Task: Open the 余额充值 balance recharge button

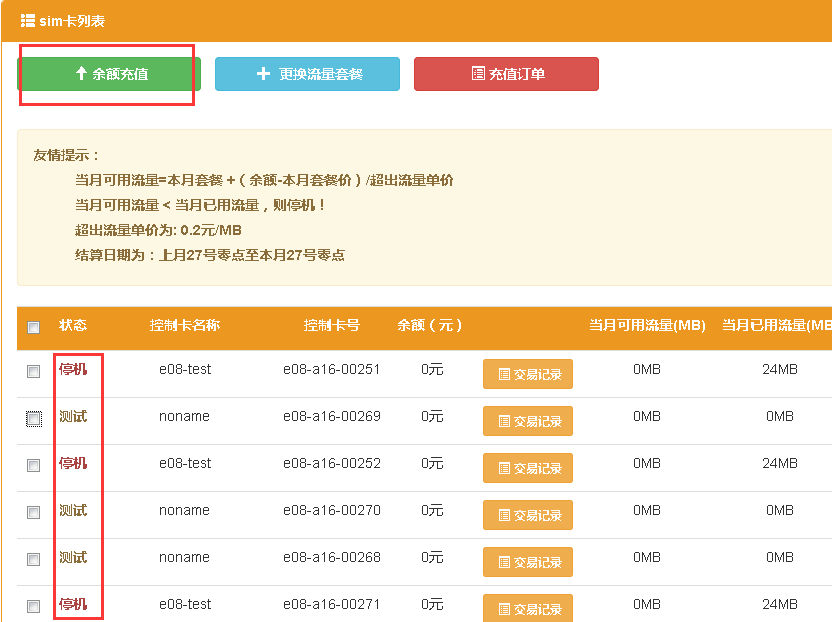Action: pyautogui.click(x=109, y=74)
